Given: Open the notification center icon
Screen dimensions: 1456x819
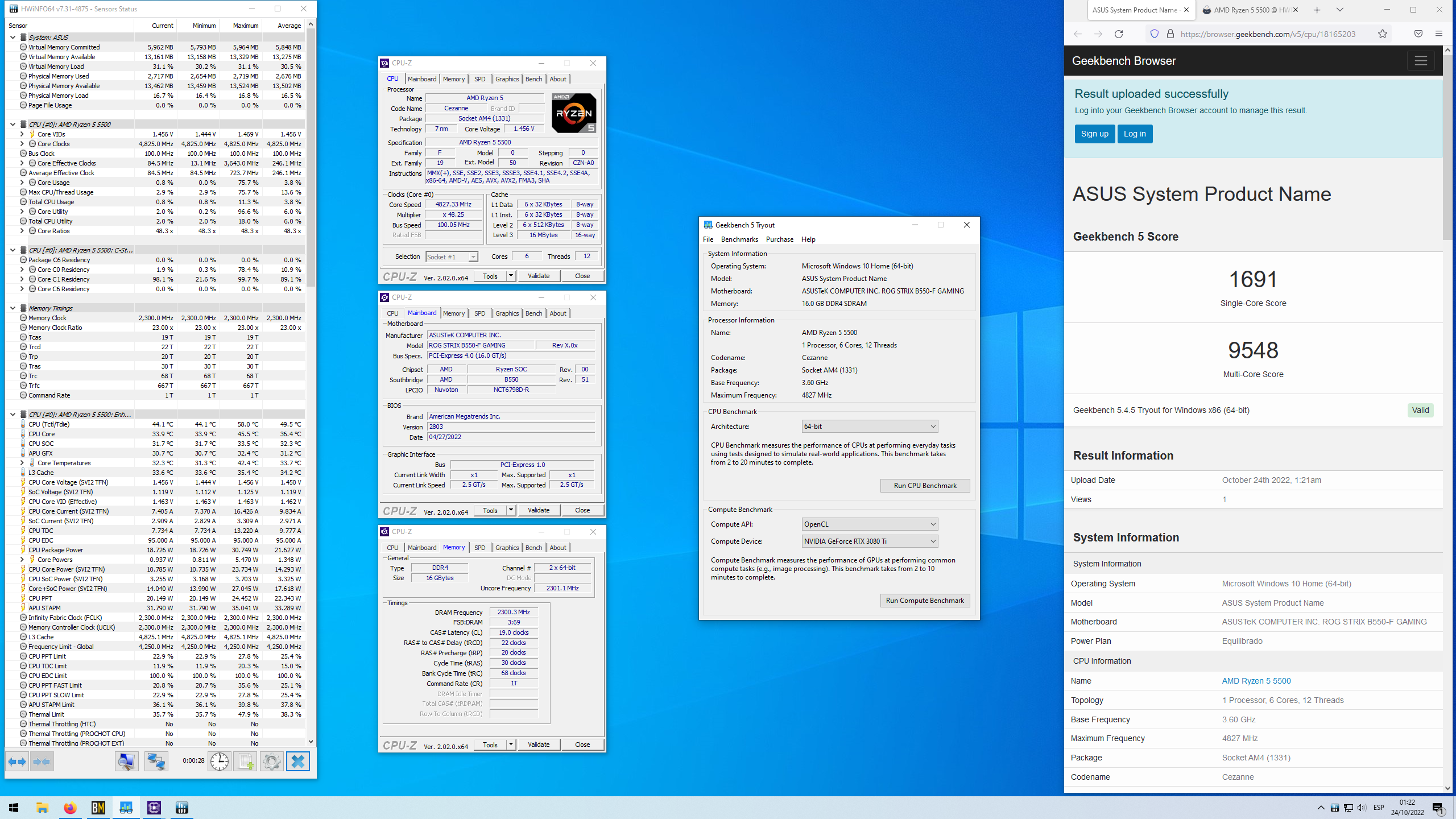Looking at the screenshot, I should (x=1438, y=808).
